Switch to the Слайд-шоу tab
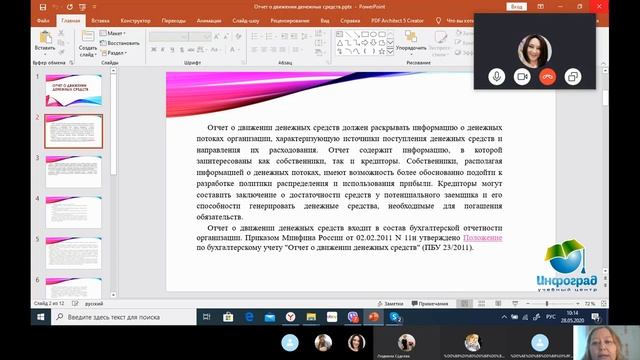Viewport: 640px width, 360px height. click(x=246, y=20)
